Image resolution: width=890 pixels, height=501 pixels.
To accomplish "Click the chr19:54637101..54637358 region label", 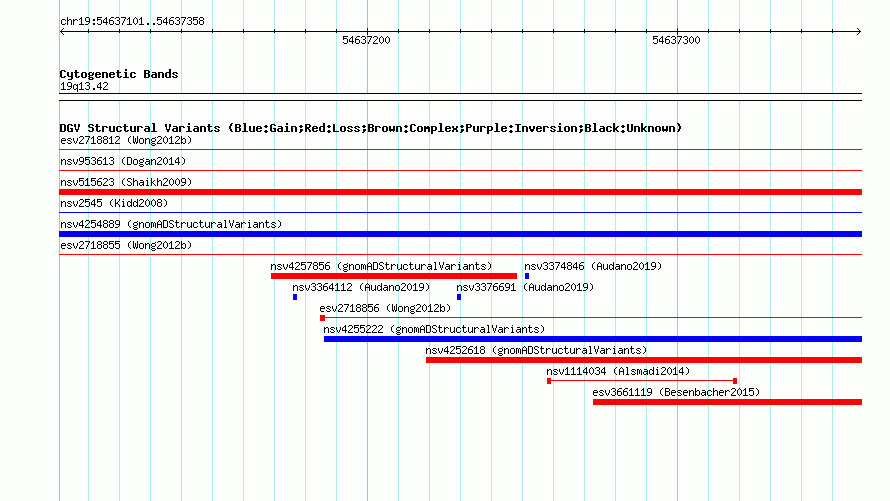I will [x=132, y=21].
